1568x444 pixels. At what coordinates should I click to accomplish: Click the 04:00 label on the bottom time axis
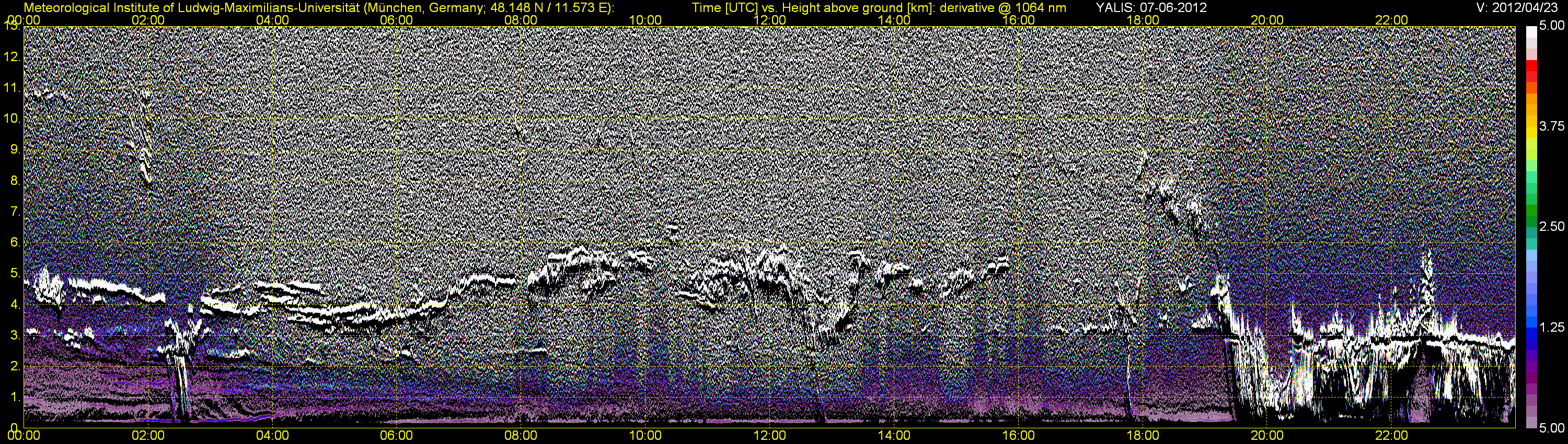tap(272, 436)
